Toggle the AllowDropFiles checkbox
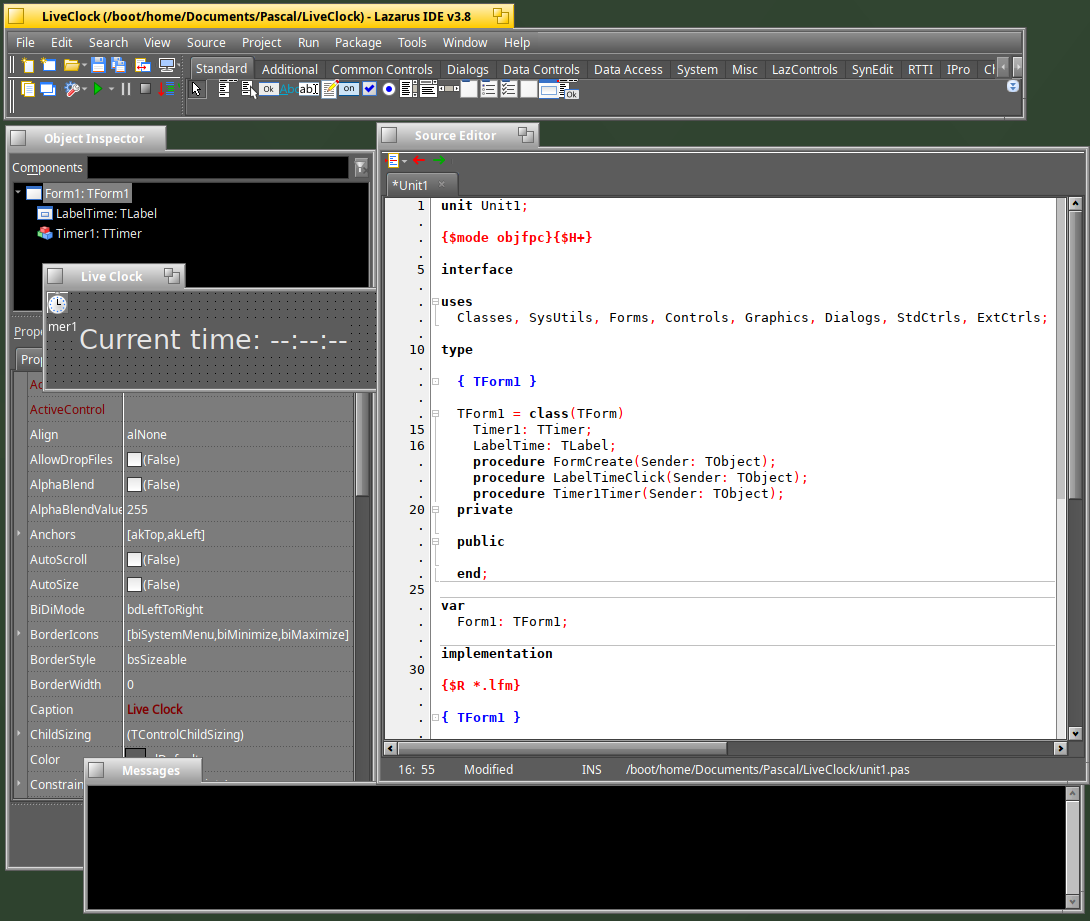The height and width of the screenshot is (921, 1090). click(x=134, y=459)
